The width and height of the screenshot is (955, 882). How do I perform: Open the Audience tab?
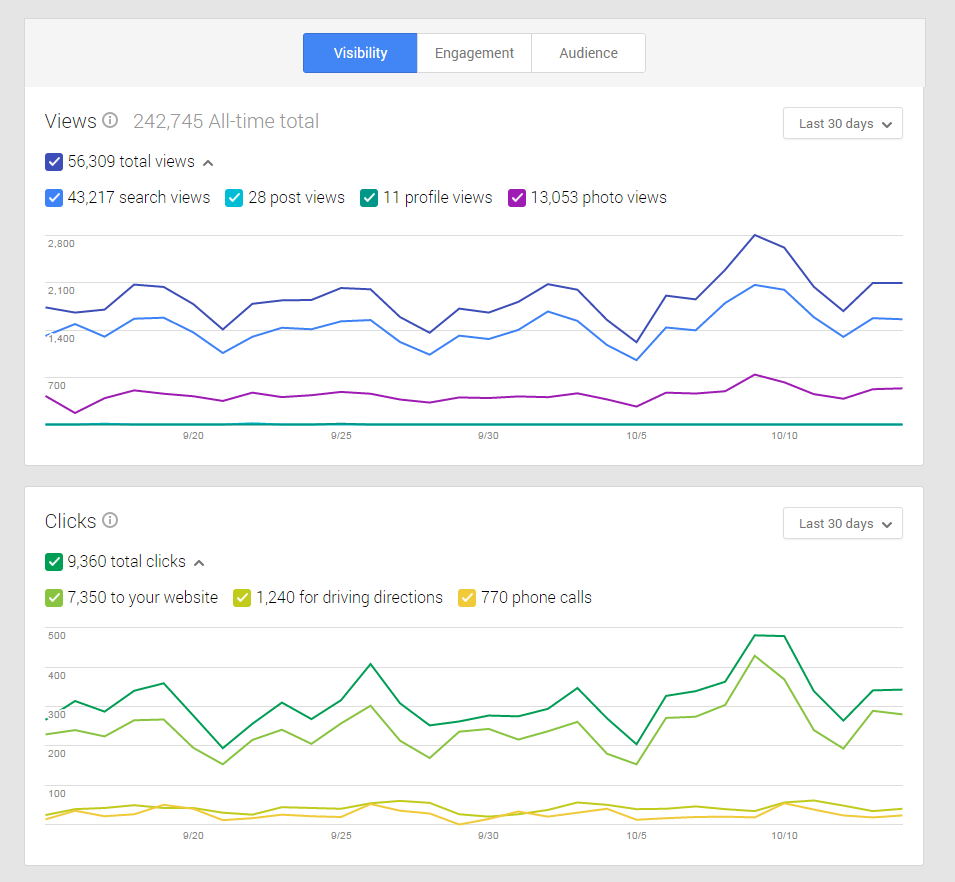point(588,52)
